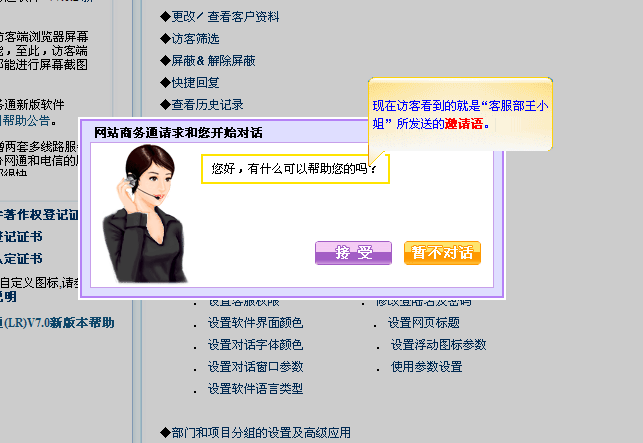Open the 访客筛选 link

pyautogui.click(x=195, y=39)
